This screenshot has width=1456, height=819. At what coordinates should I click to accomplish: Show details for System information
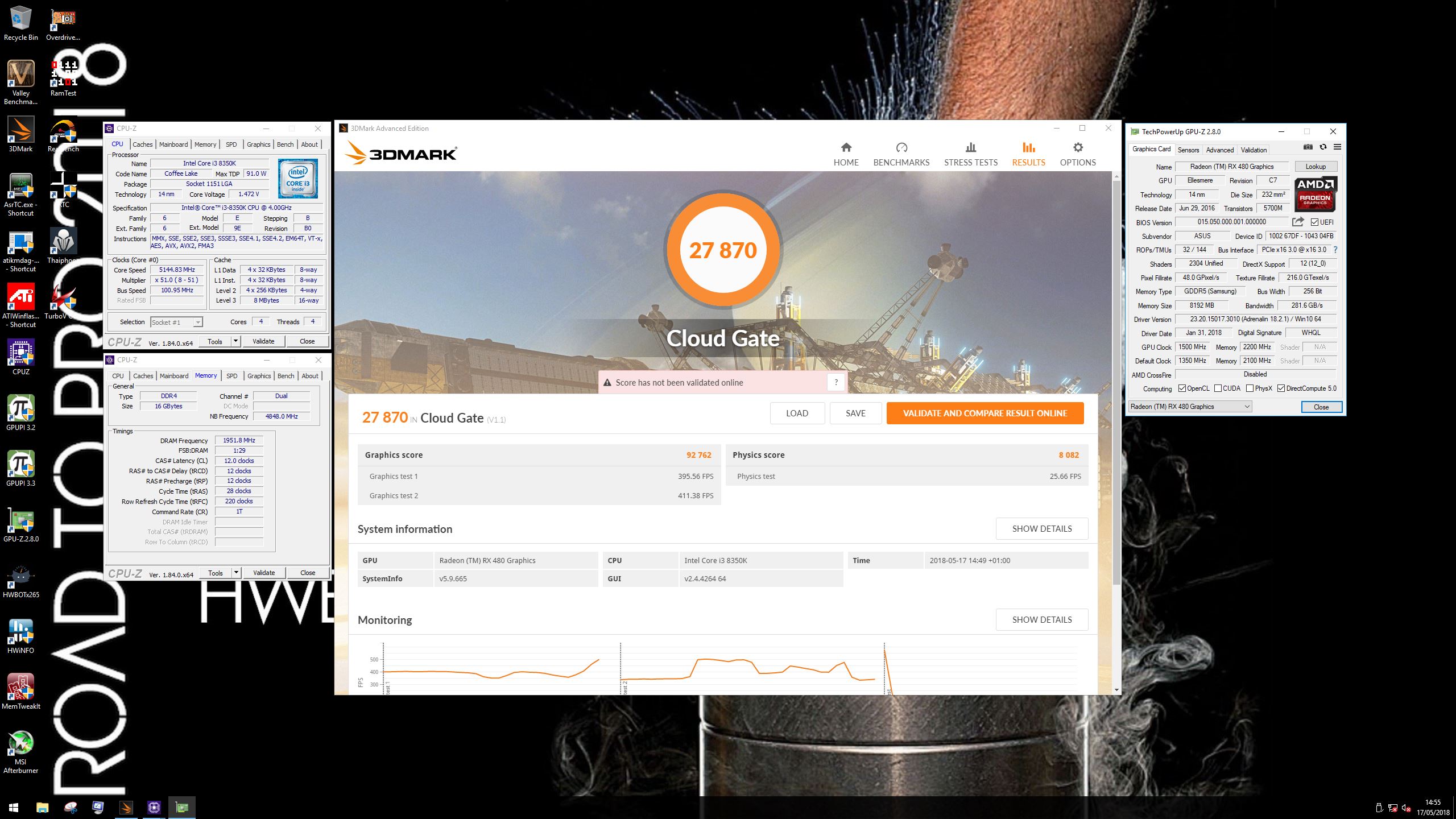click(x=1042, y=528)
